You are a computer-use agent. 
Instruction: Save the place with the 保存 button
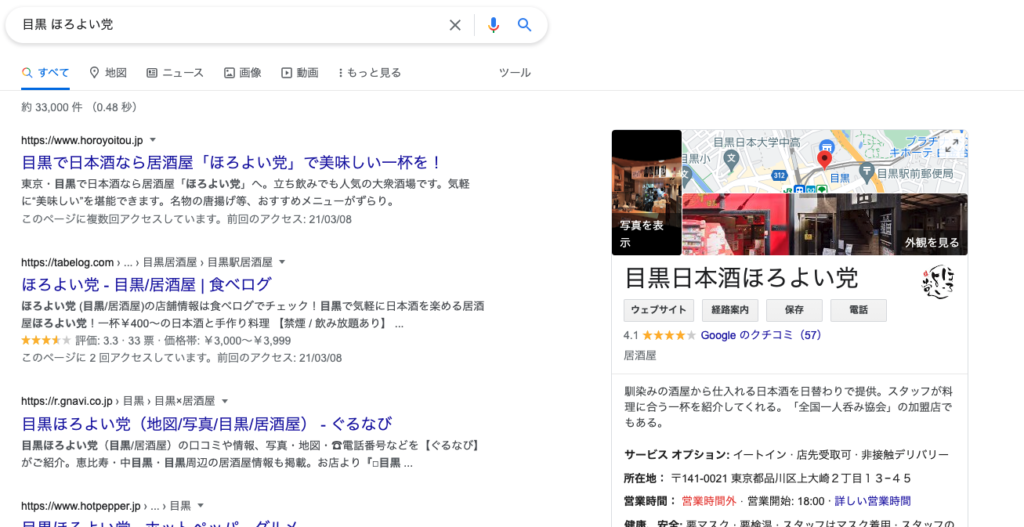(x=794, y=310)
